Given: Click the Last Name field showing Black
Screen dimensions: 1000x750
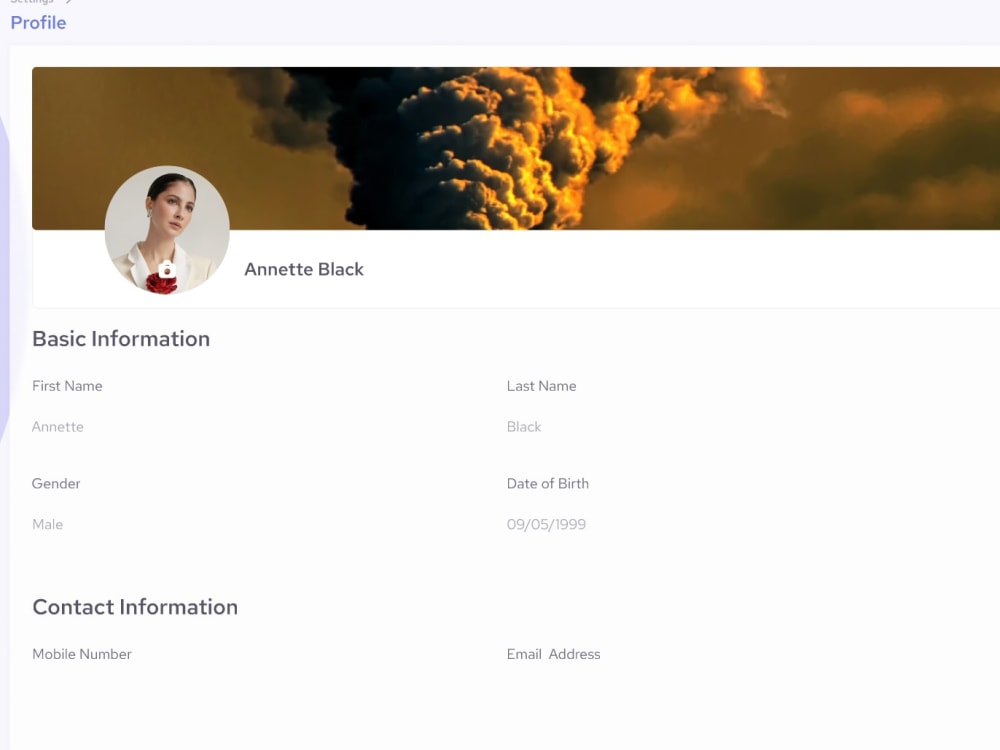Looking at the screenshot, I should pos(524,427).
